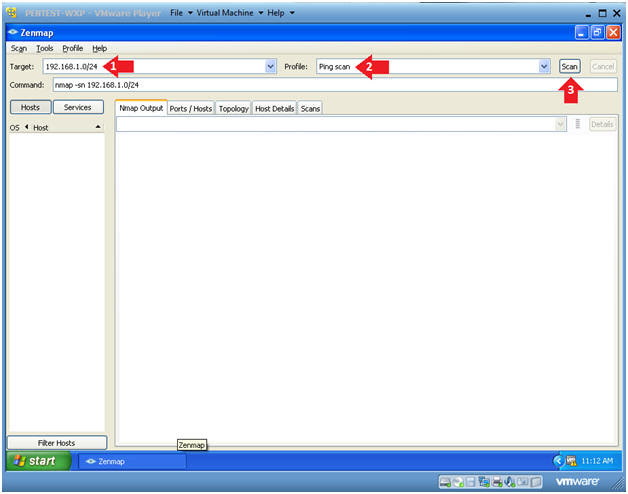Open the Zenmap Help menu
Viewport: 628px width, 494px height.
click(x=100, y=48)
